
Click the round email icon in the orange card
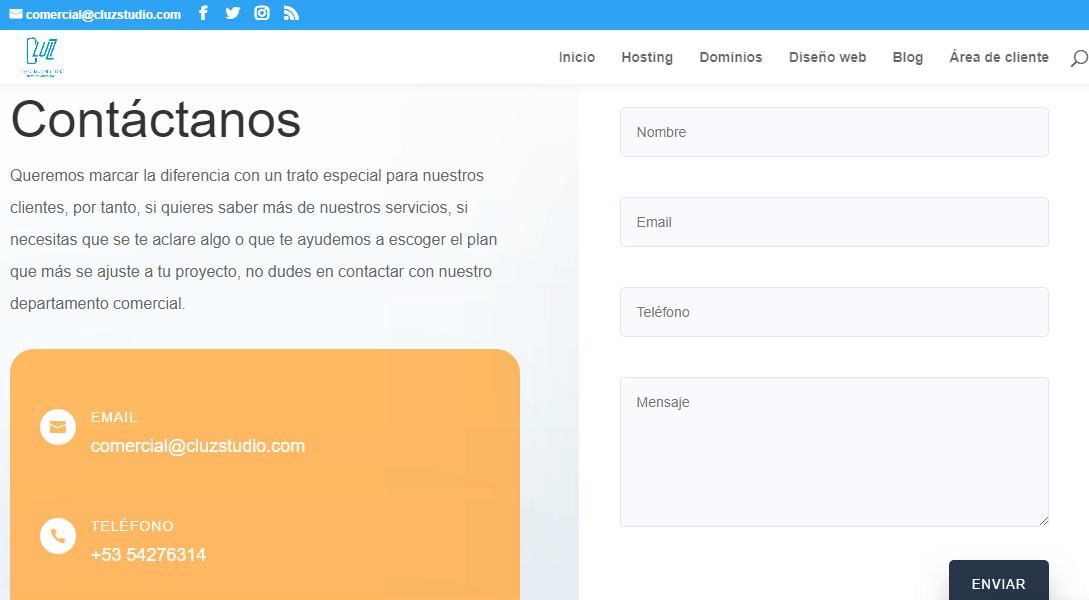[x=58, y=427]
